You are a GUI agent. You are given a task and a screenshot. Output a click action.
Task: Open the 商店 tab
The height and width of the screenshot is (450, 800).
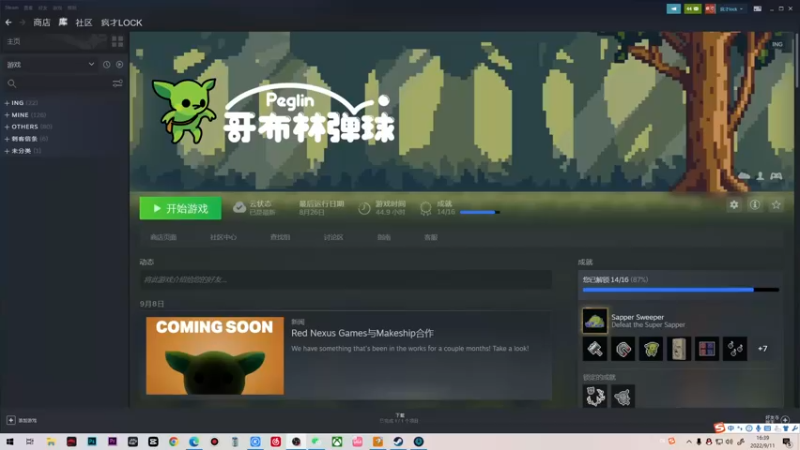pyautogui.click(x=42, y=22)
